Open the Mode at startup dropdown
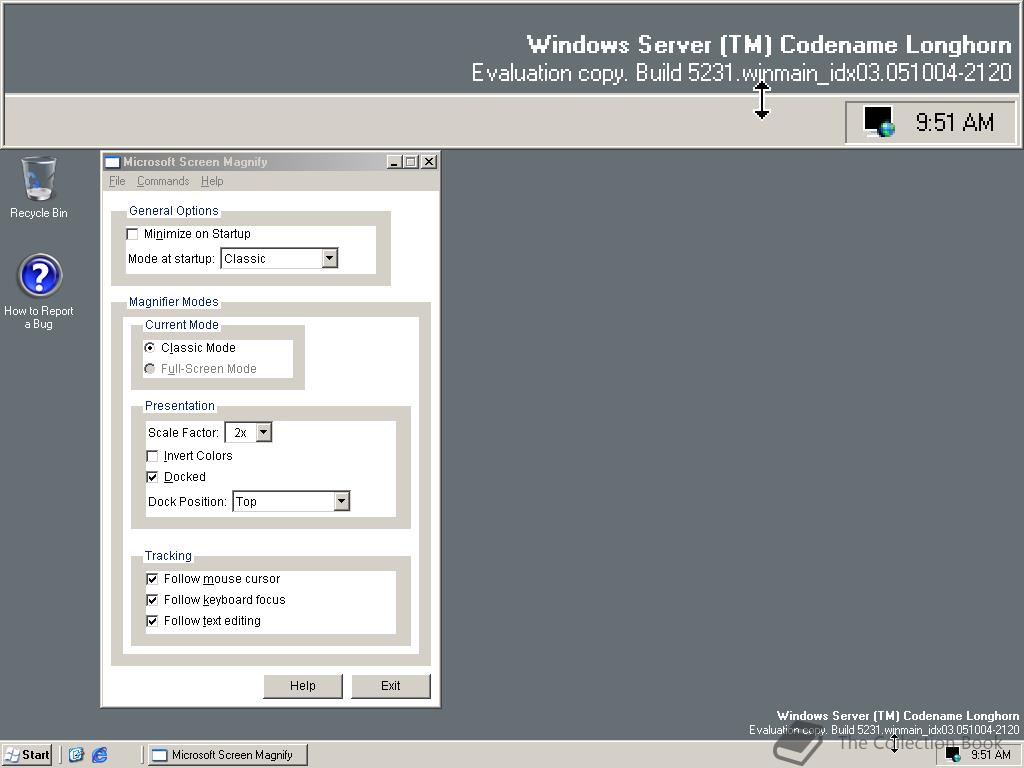 pyautogui.click(x=330, y=259)
